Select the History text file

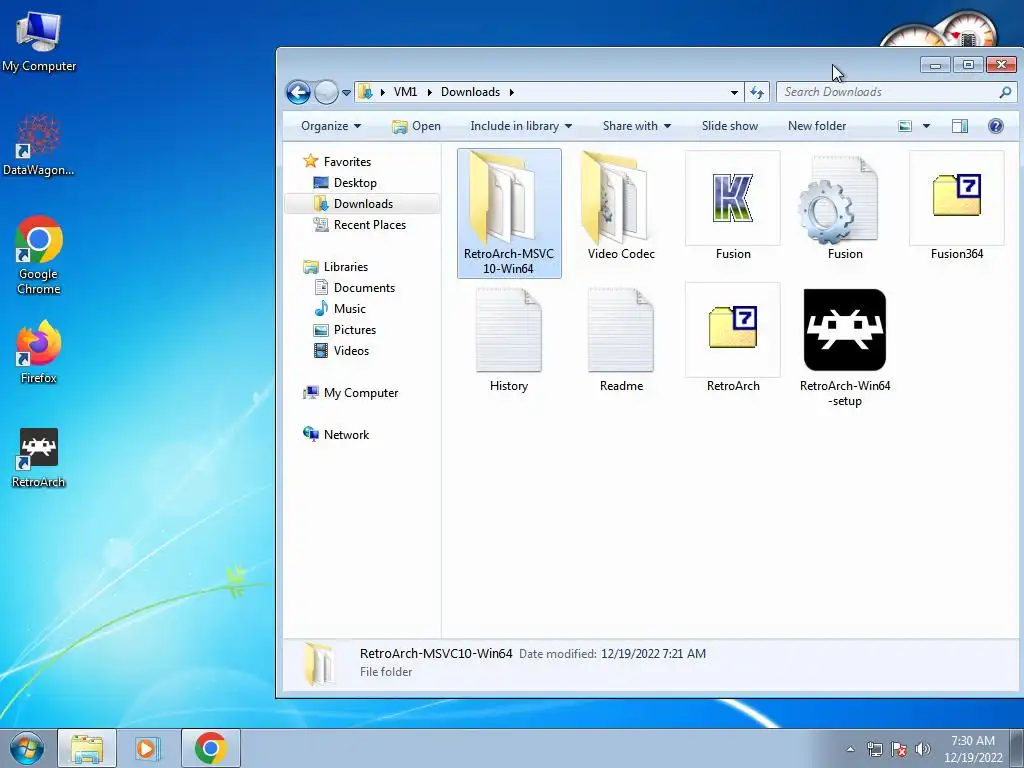pos(509,340)
